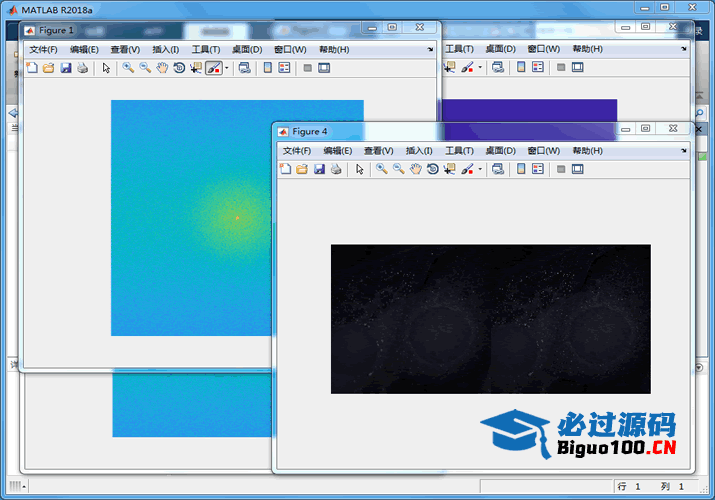Click the dark image in Figure 4
This screenshot has width=715, height=500.
[x=491, y=319]
